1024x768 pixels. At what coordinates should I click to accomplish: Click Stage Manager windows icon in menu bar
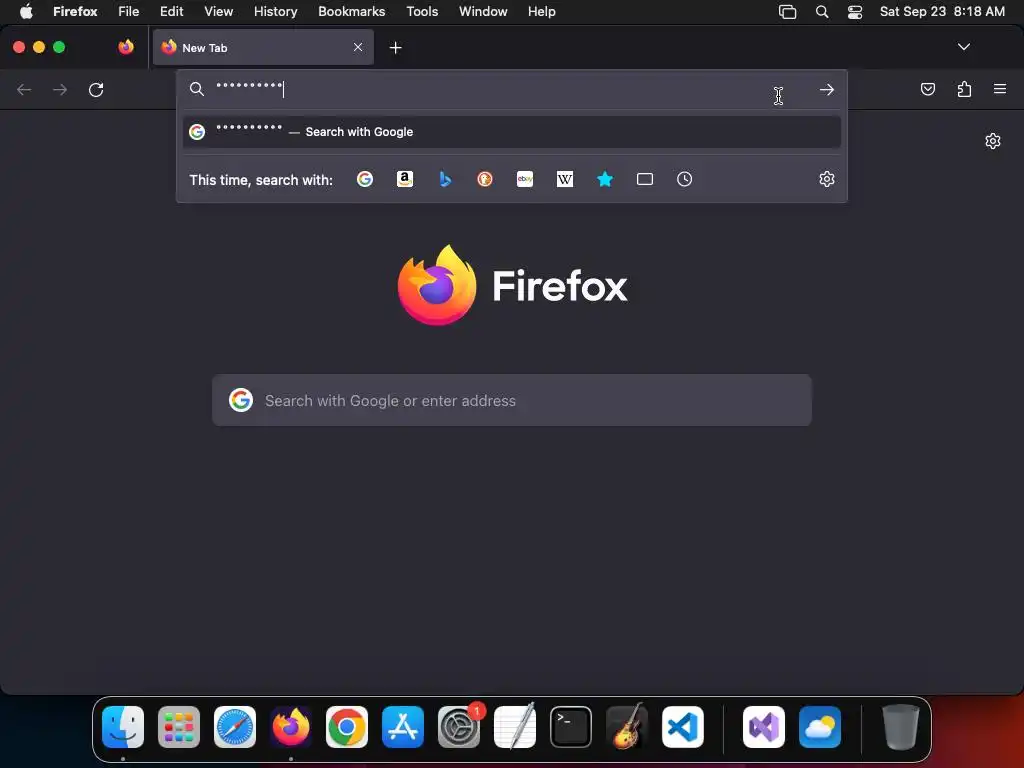[788, 12]
